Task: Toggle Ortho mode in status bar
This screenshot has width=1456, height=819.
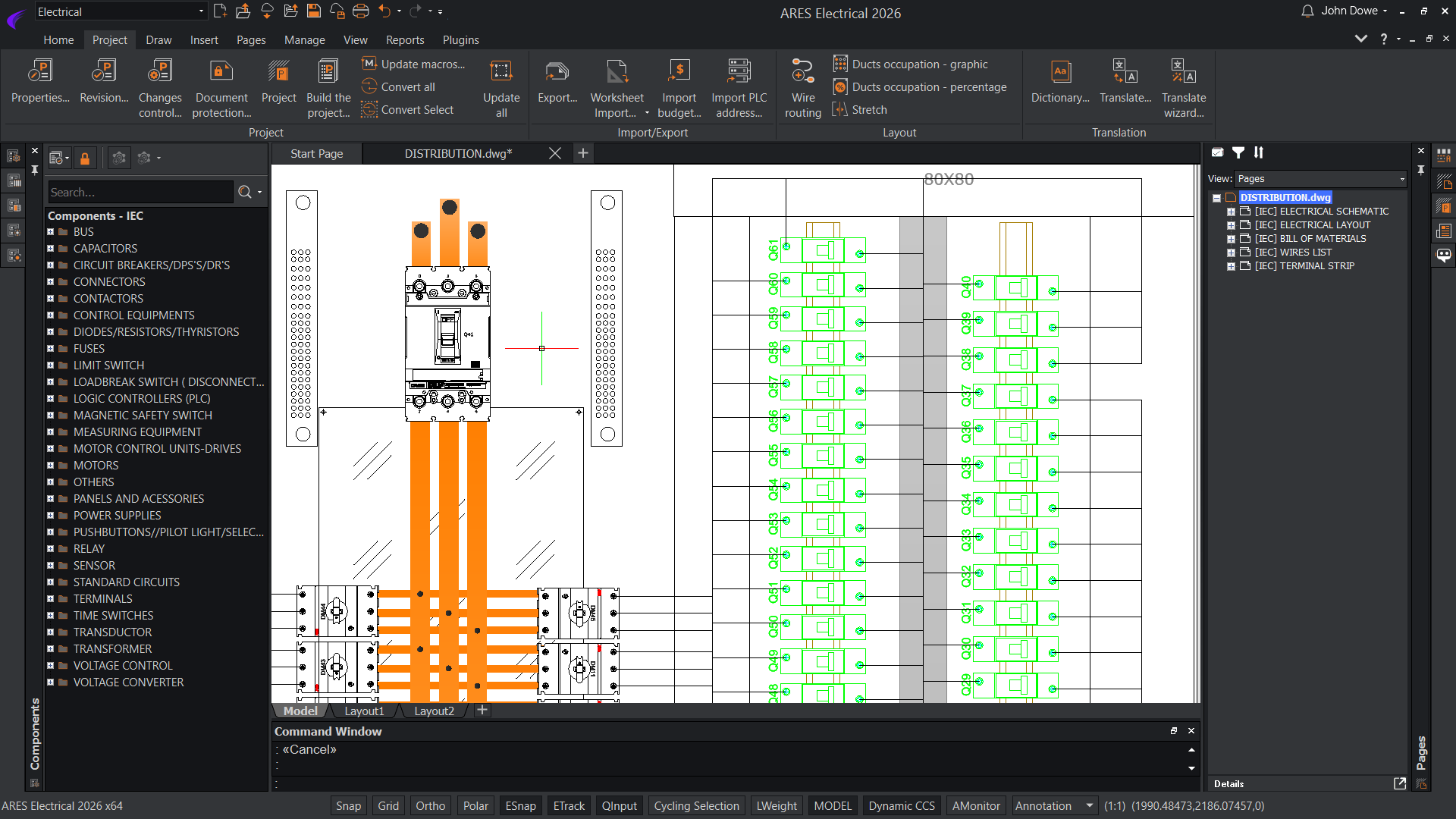Action: pos(430,805)
